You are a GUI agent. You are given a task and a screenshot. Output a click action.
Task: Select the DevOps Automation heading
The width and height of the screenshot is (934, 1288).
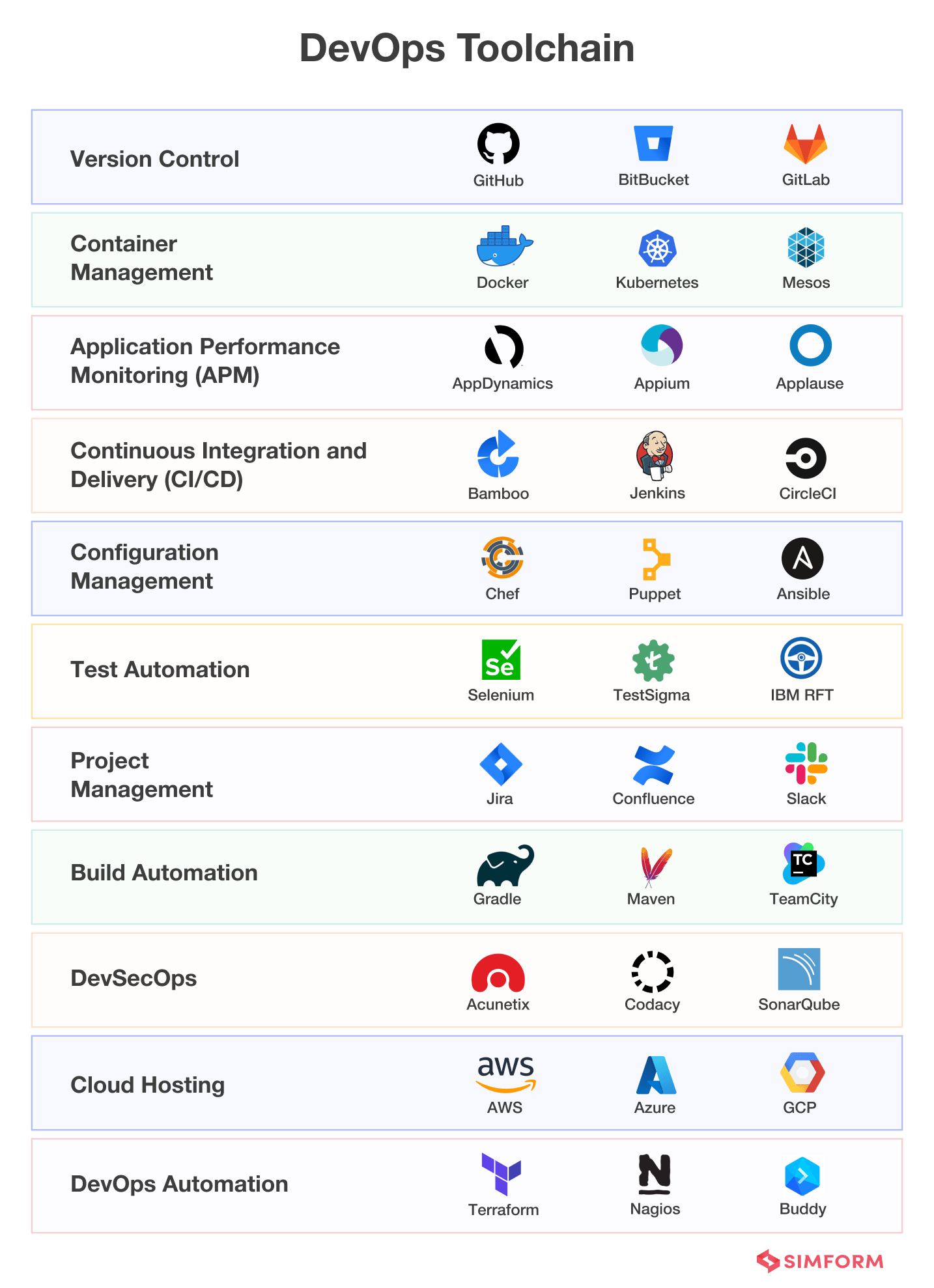(179, 1184)
